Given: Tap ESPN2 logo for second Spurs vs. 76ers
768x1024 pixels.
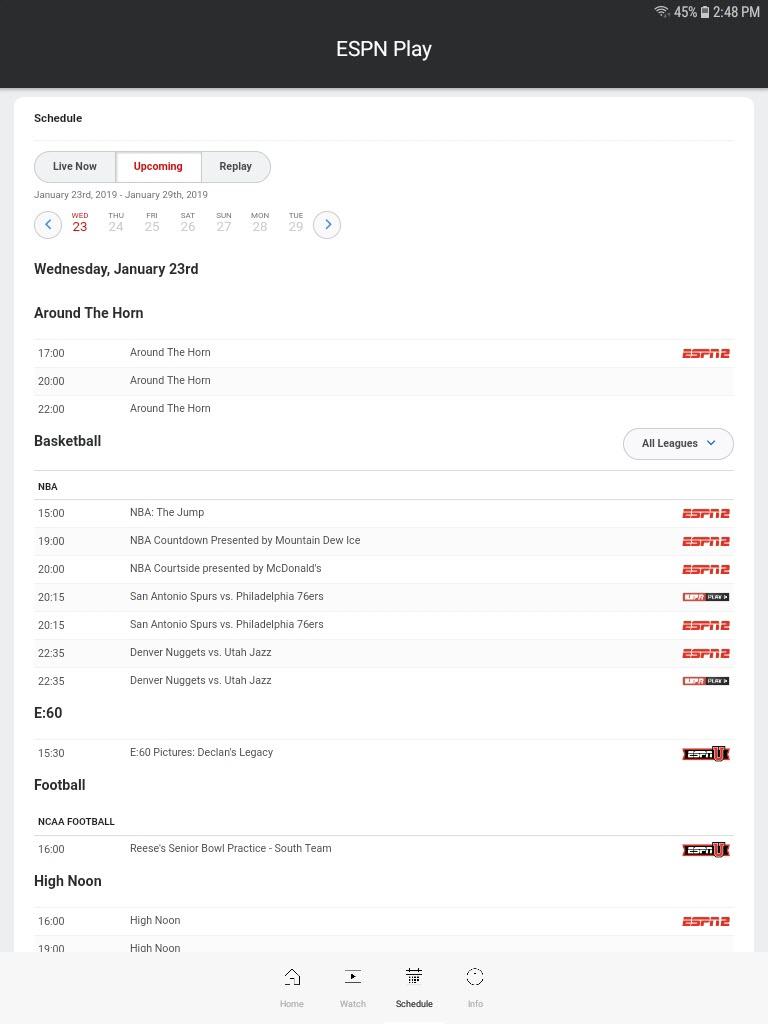Looking at the screenshot, I should coord(705,626).
